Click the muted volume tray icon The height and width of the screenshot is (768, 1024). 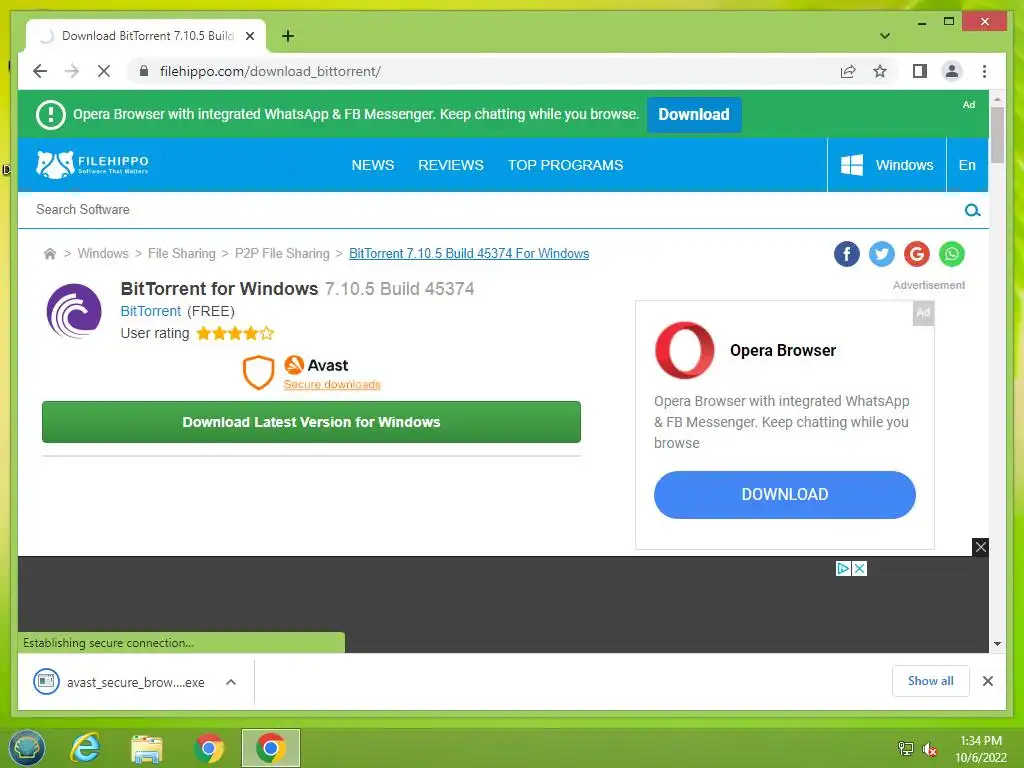tap(930, 749)
